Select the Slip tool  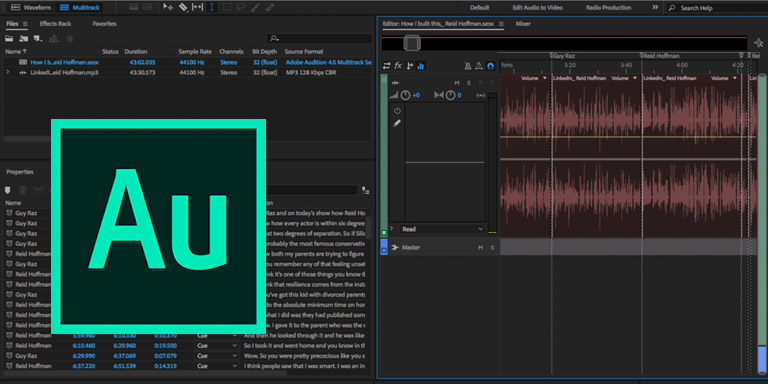(198, 7)
